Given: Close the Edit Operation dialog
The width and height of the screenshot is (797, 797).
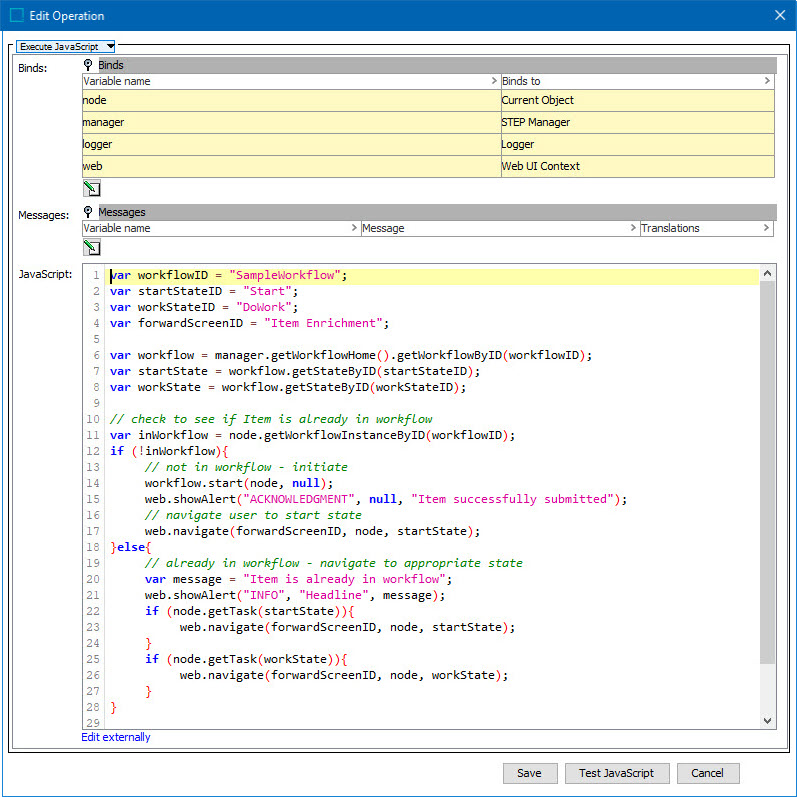Looking at the screenshot, I should click(x=780, y=15).
